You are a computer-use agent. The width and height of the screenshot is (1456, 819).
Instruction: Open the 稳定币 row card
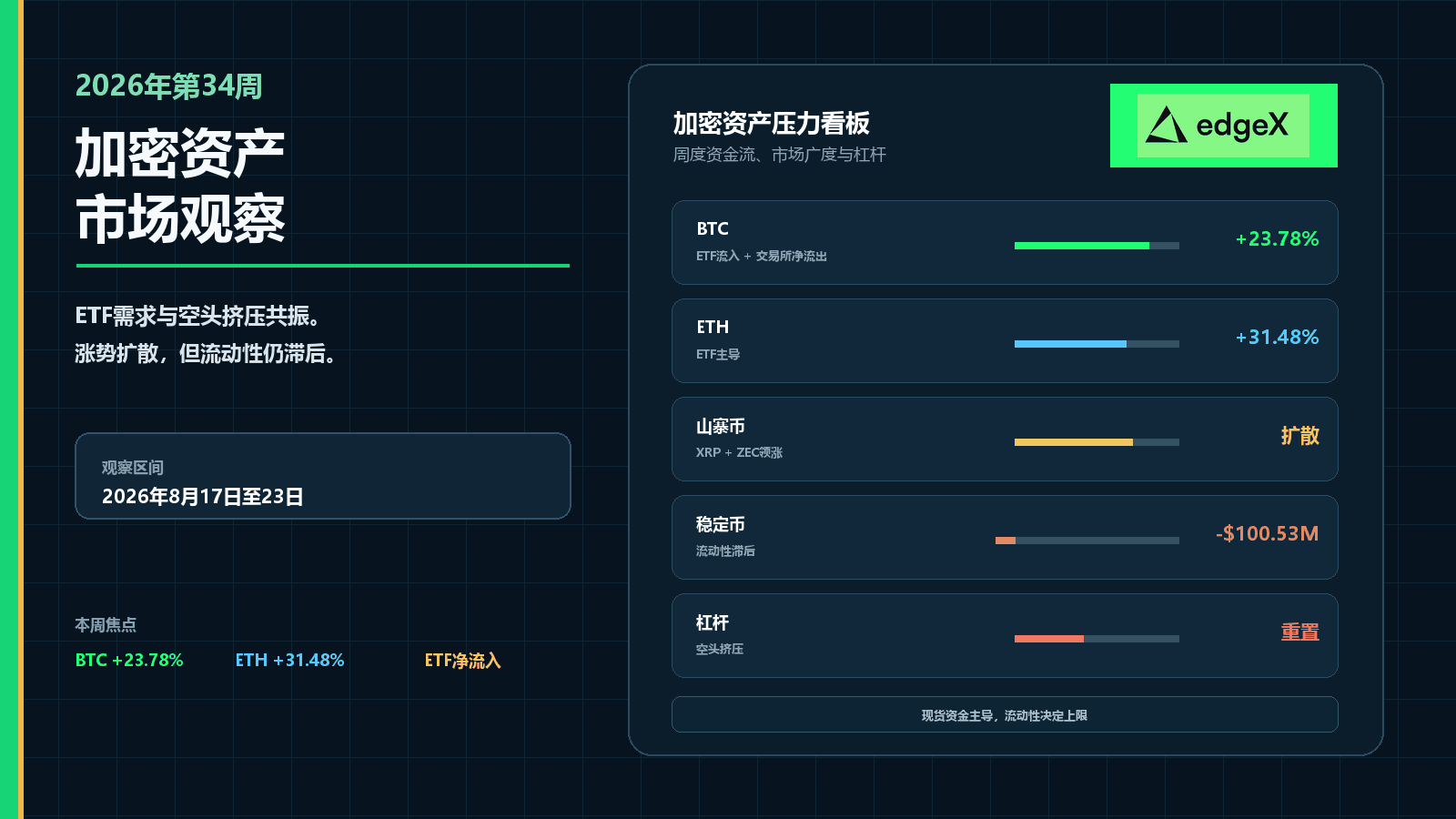point(1005,537)
